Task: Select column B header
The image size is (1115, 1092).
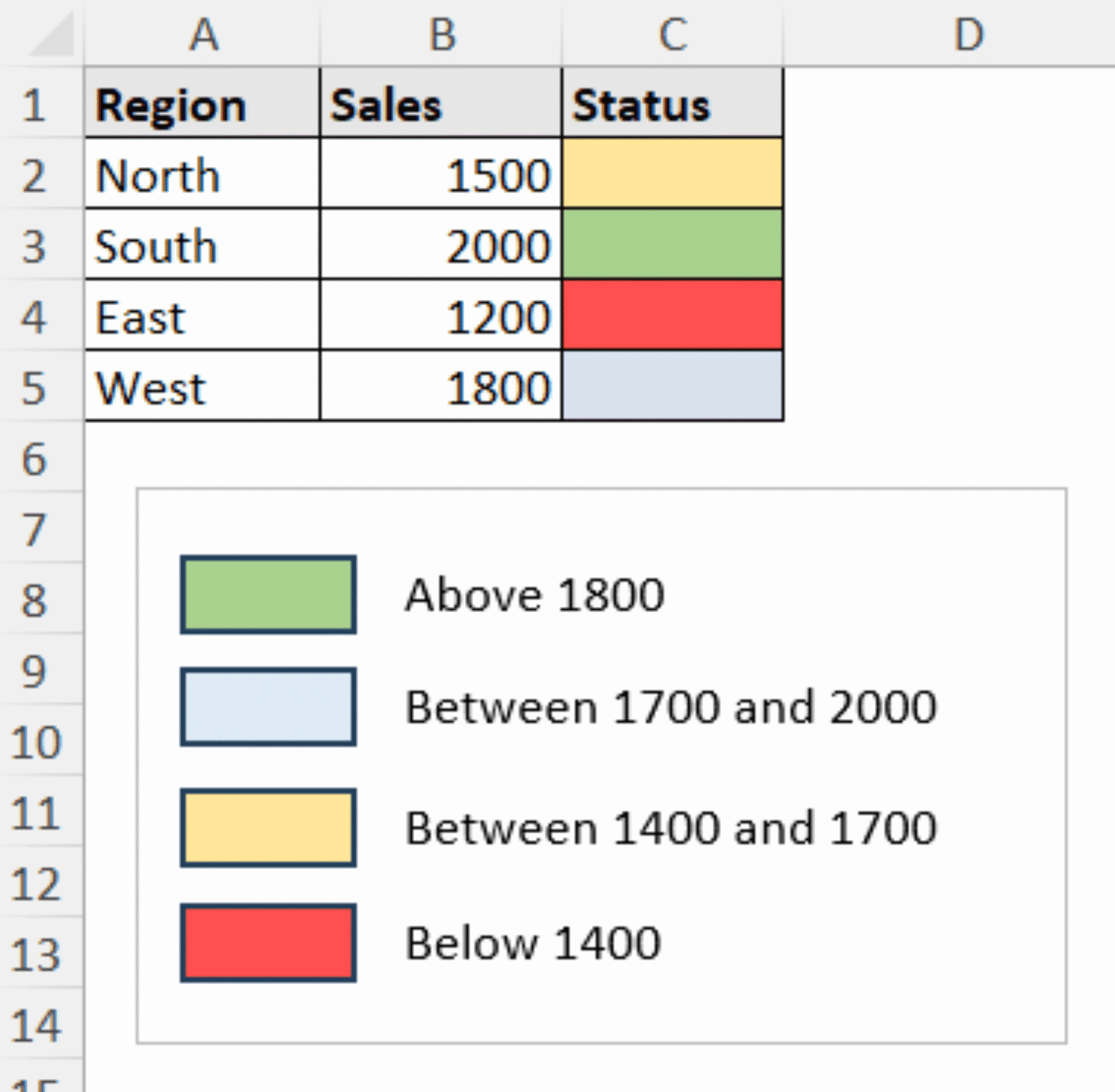Action: [x=442, y=34]
